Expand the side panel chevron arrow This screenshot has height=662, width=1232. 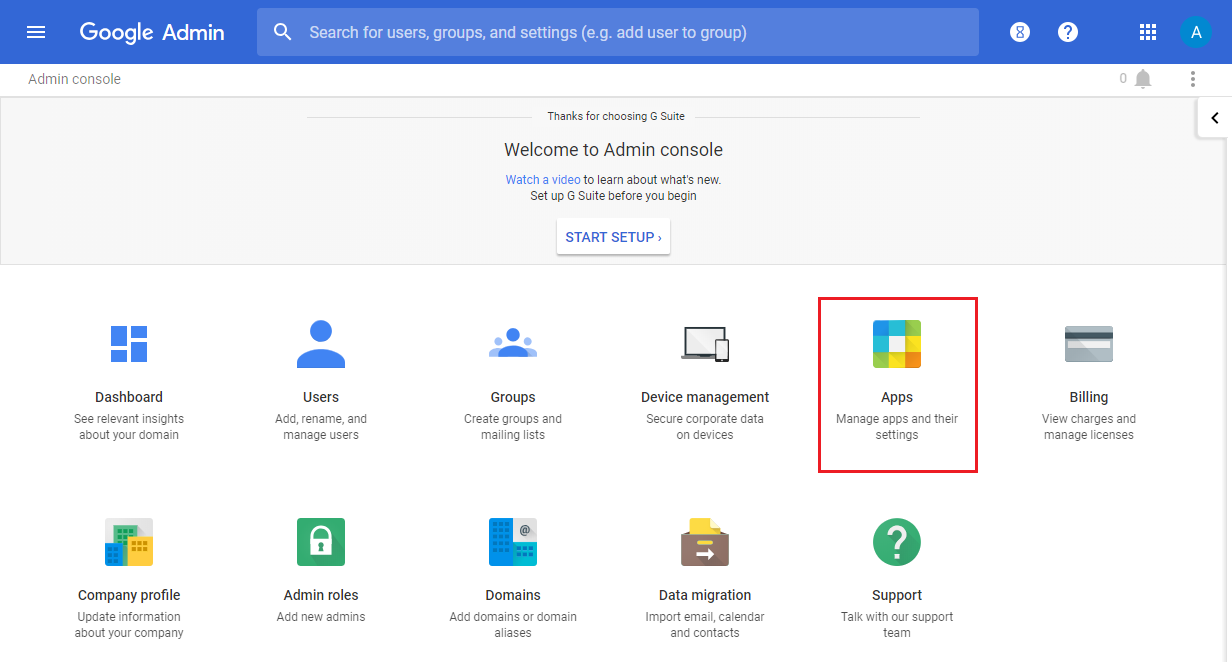[x=1215, y=118]
